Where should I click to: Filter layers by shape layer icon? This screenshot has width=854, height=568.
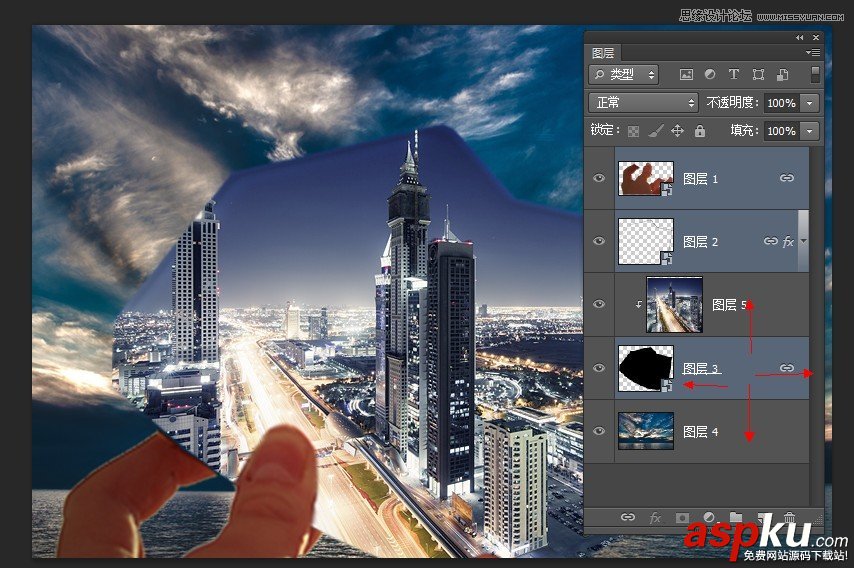pyautogui.click(x=758, y=75)
